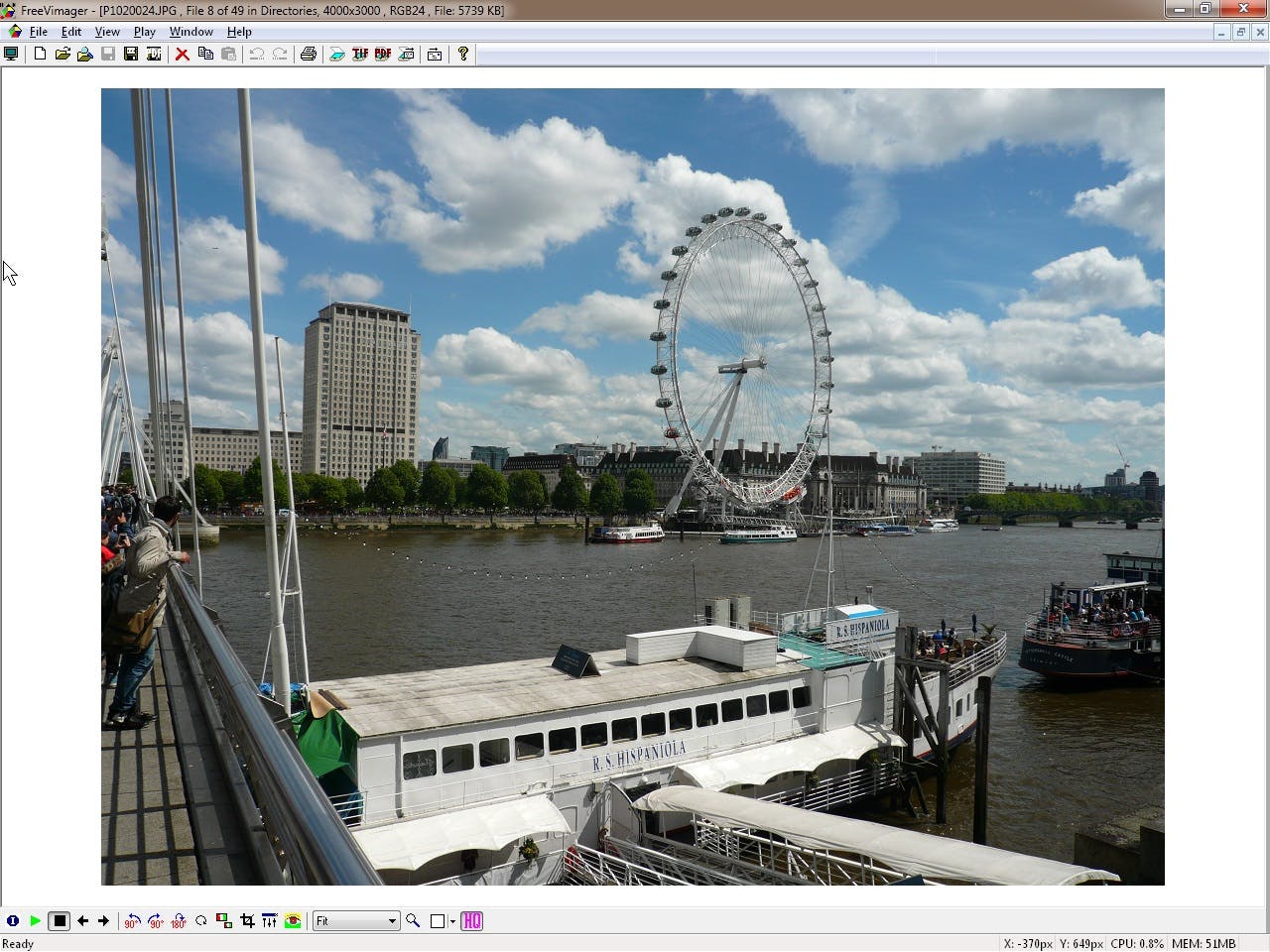
Task: Open the image adjustment levels tool
Action: pos(270,921)
